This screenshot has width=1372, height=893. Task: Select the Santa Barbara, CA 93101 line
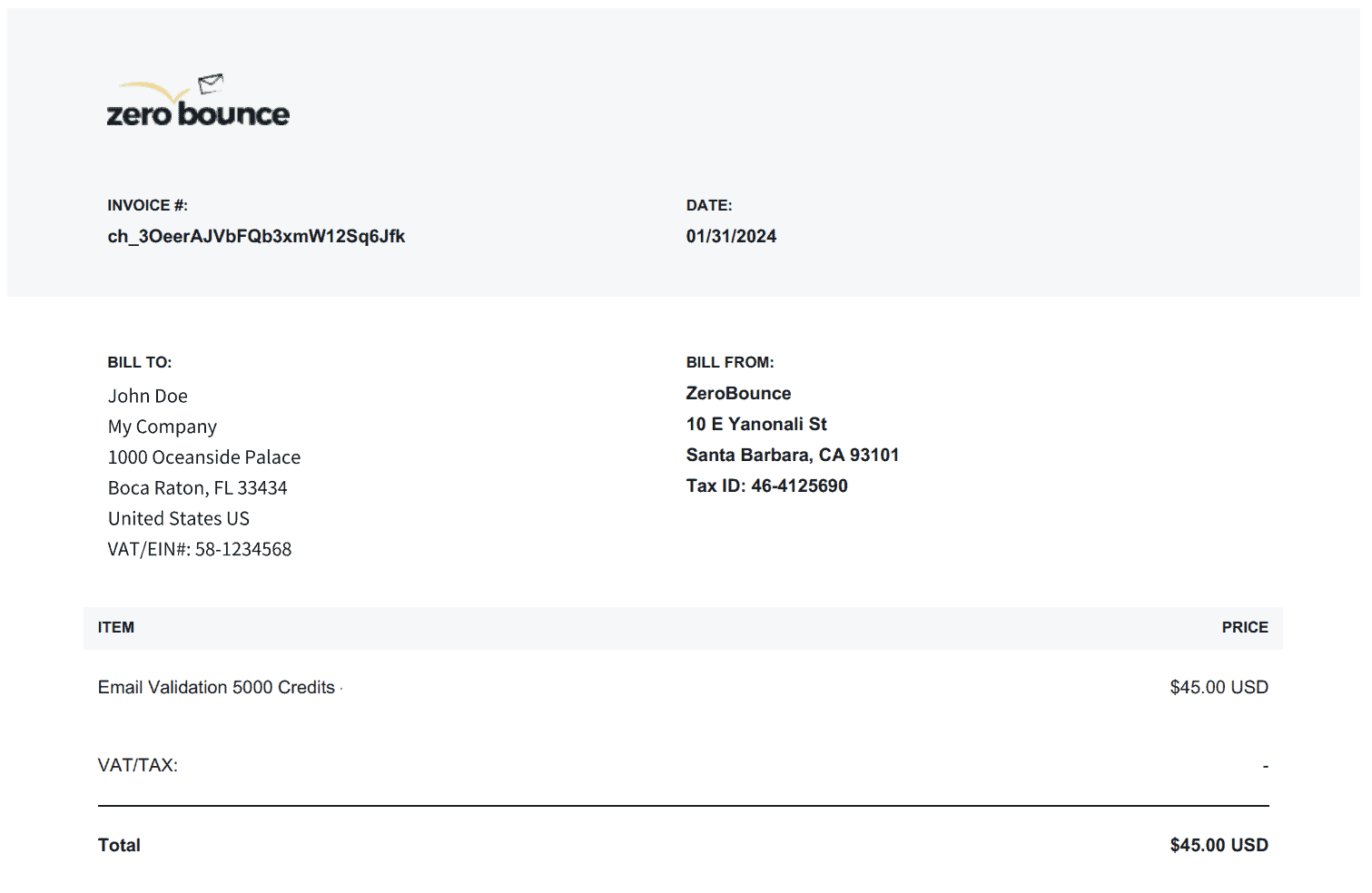[x=792, y=455]
